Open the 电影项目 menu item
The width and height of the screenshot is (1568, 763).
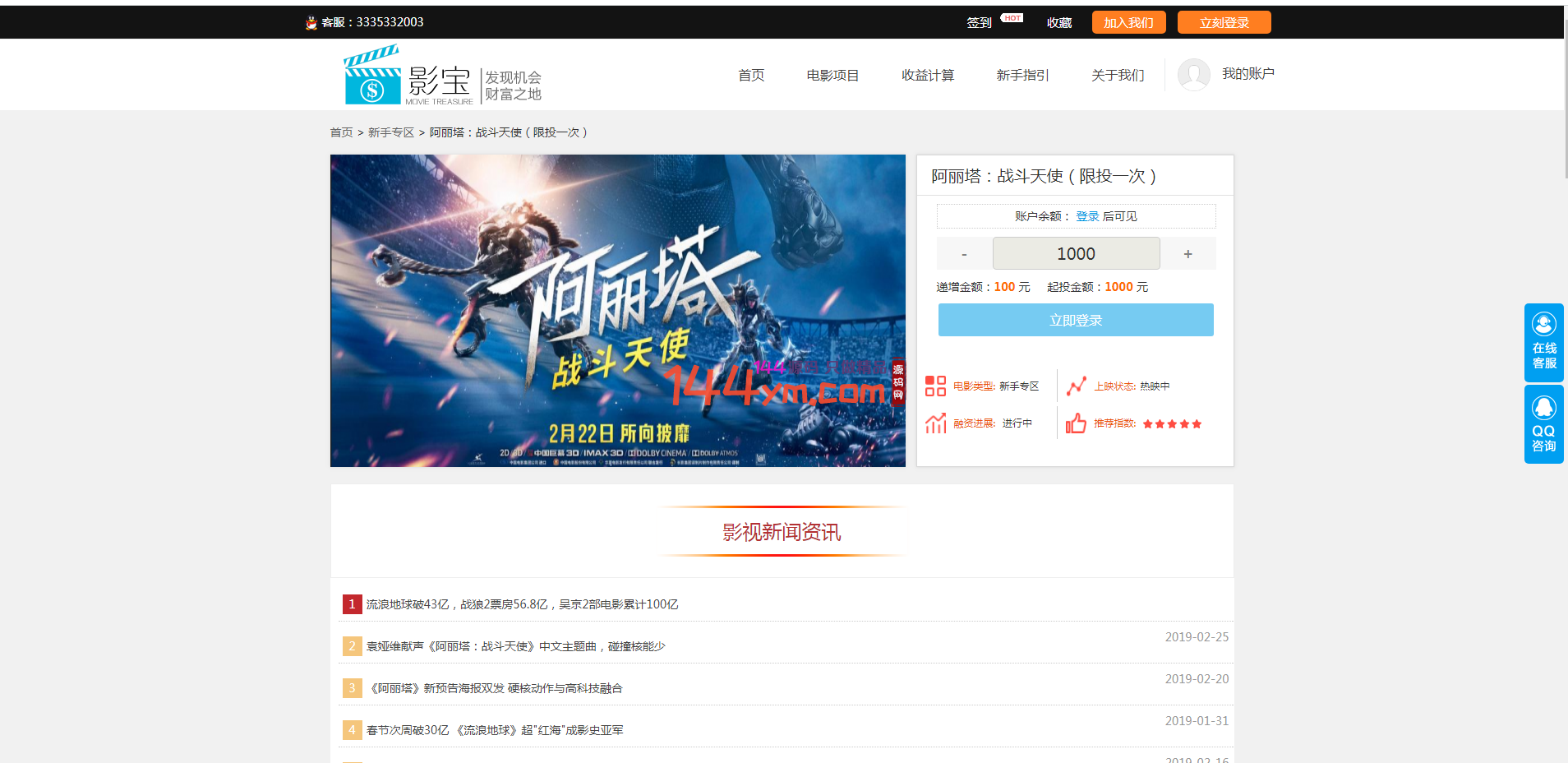click(x=832, y=76)
